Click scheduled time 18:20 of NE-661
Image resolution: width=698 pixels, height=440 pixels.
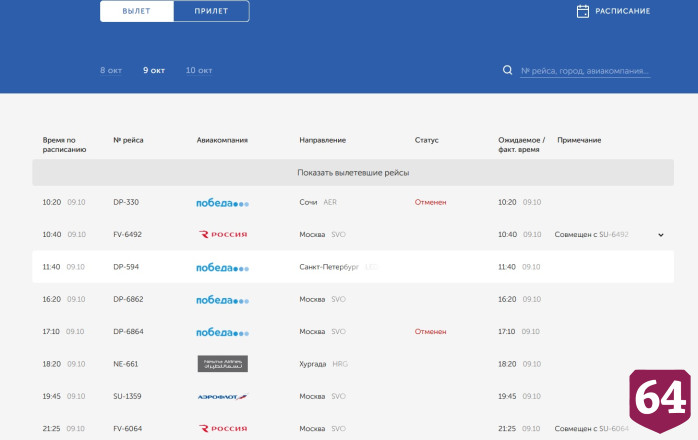click(52, 364)
